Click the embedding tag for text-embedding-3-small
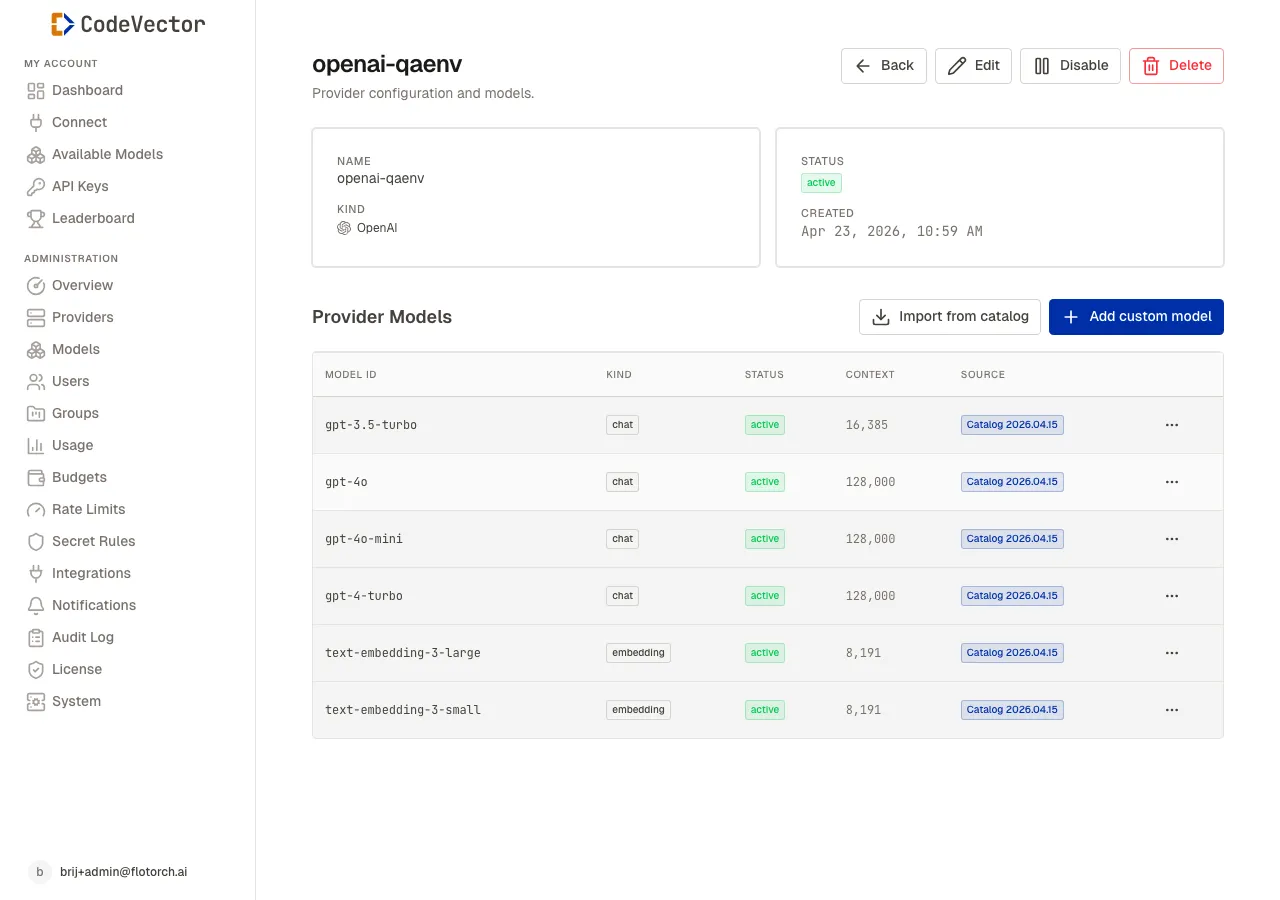Screen dimensions: 1280x900 (x=638, y=710)
